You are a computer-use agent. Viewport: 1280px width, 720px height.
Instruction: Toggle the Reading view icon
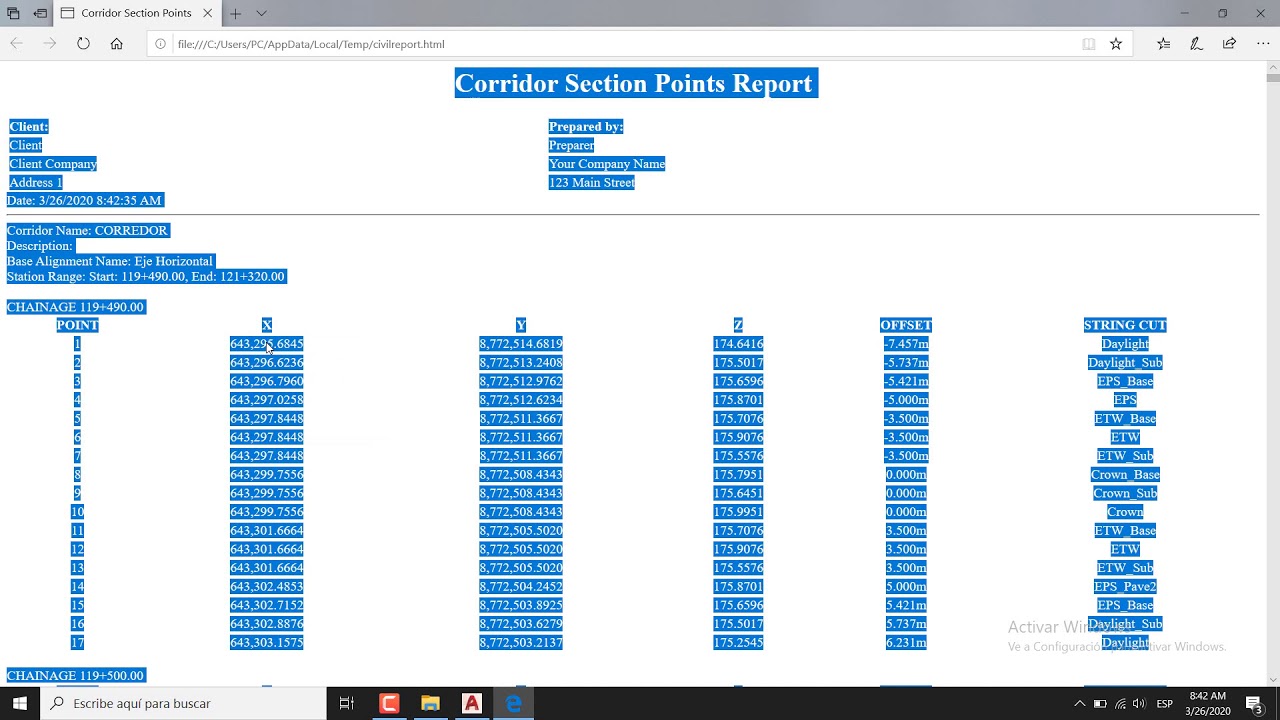pyautogui.click(x=1089, y=44)
